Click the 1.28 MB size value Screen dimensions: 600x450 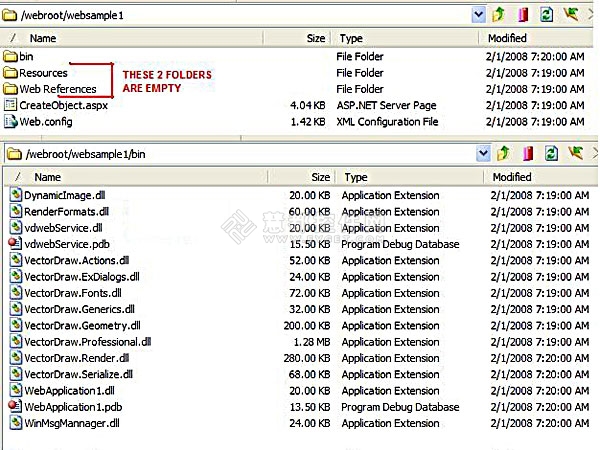pos(312,342)
